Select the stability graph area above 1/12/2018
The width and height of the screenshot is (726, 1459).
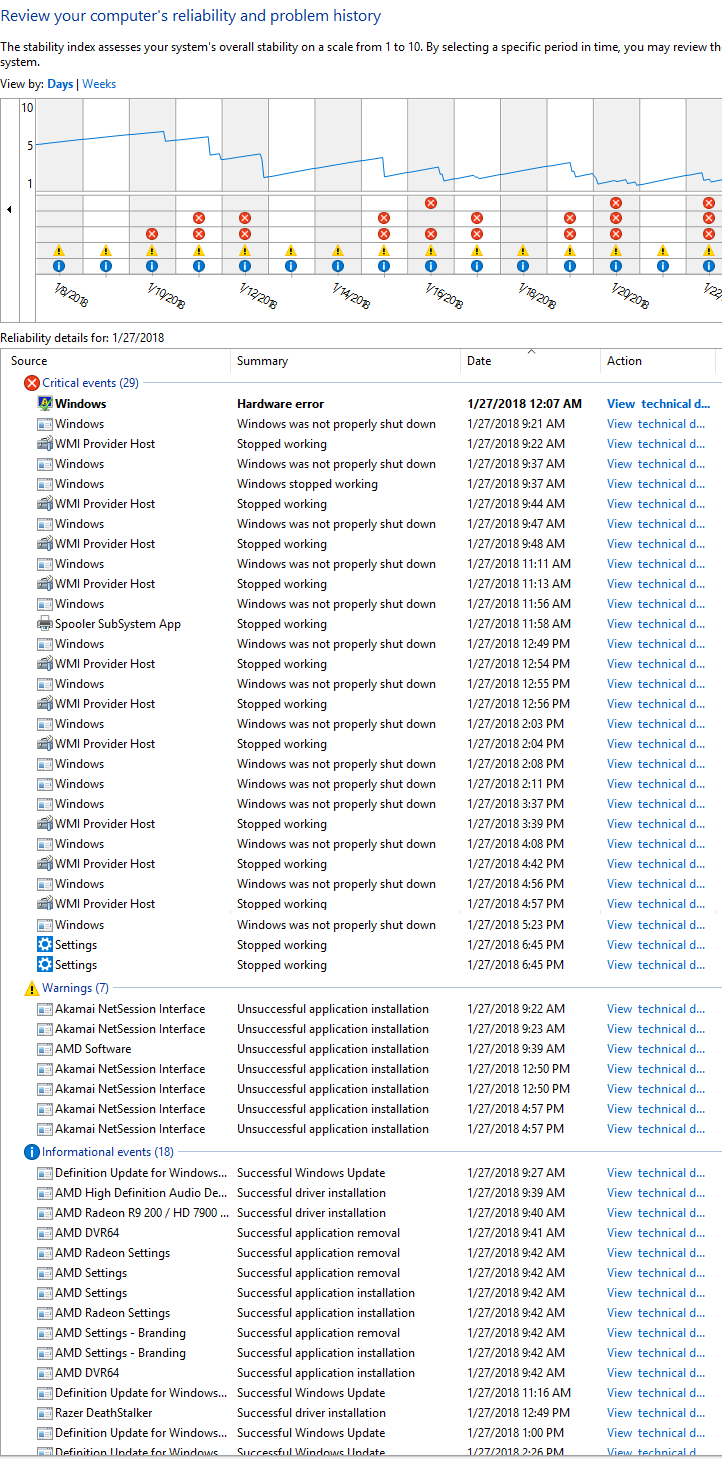point(244,145)
